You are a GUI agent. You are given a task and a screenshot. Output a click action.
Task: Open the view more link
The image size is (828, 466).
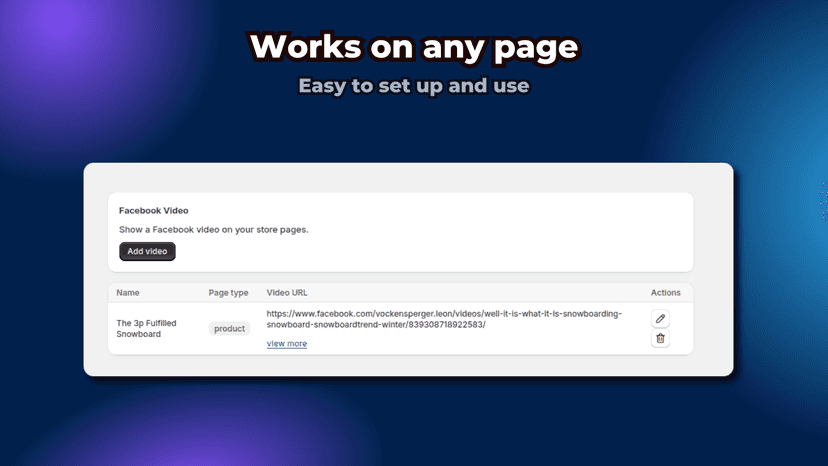pos(287,343)
